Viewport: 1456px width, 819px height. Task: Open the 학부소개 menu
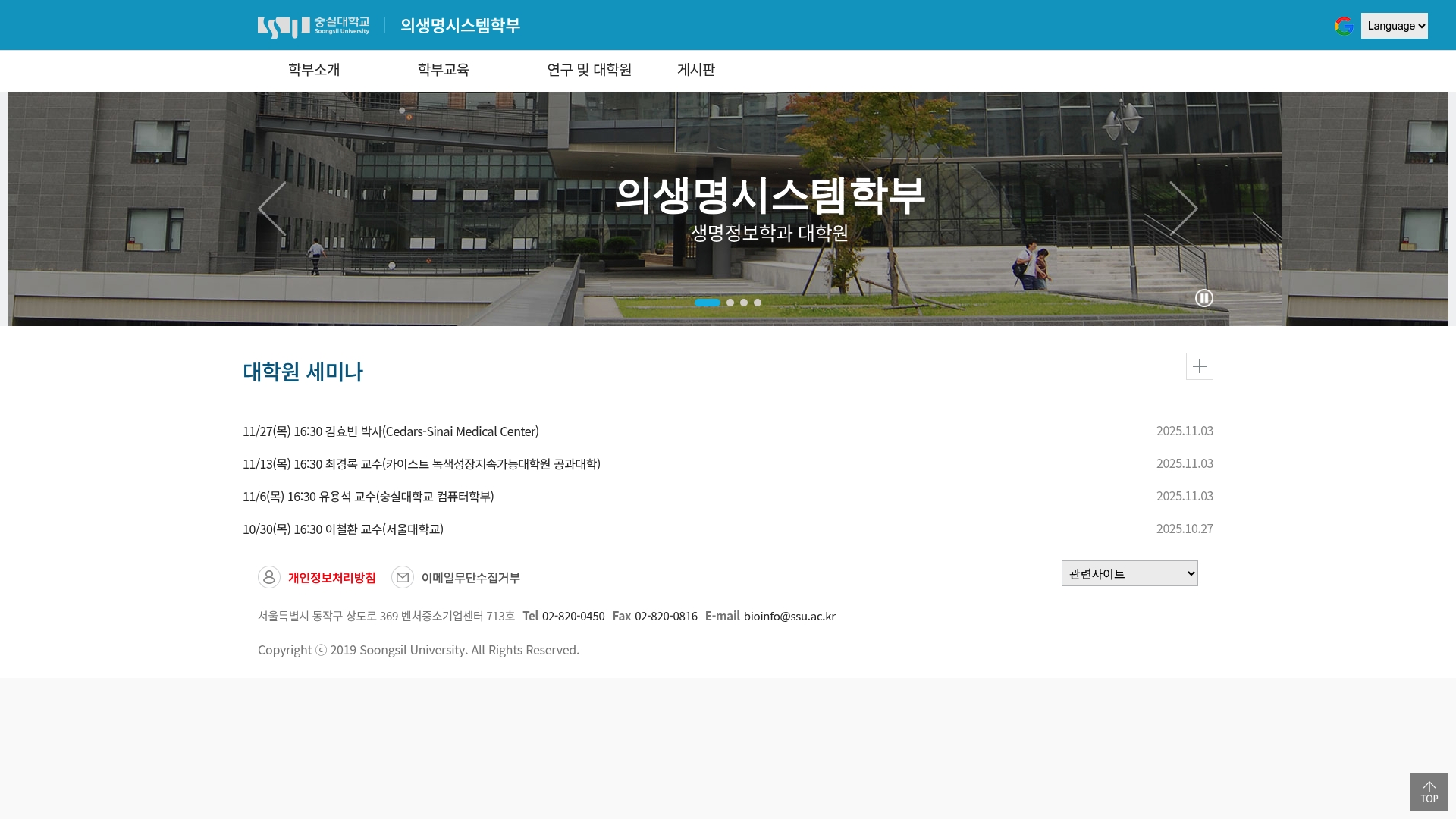[314, 70]
